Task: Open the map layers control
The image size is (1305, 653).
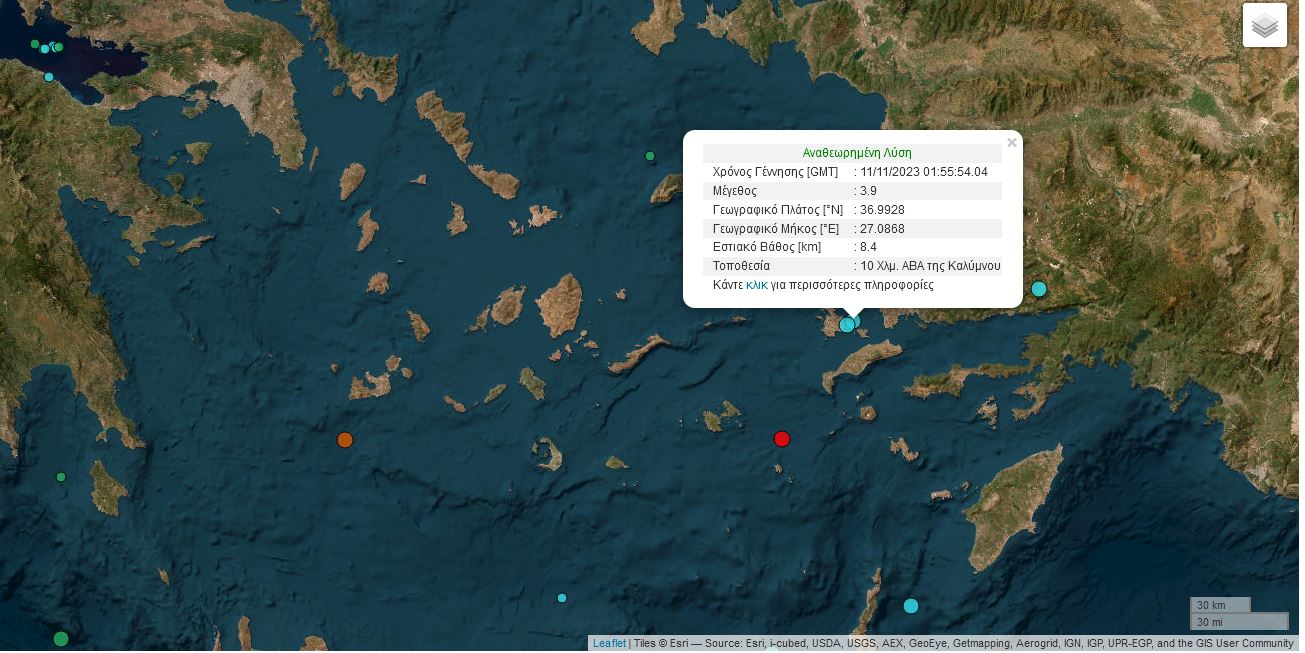Action: 1264,26
